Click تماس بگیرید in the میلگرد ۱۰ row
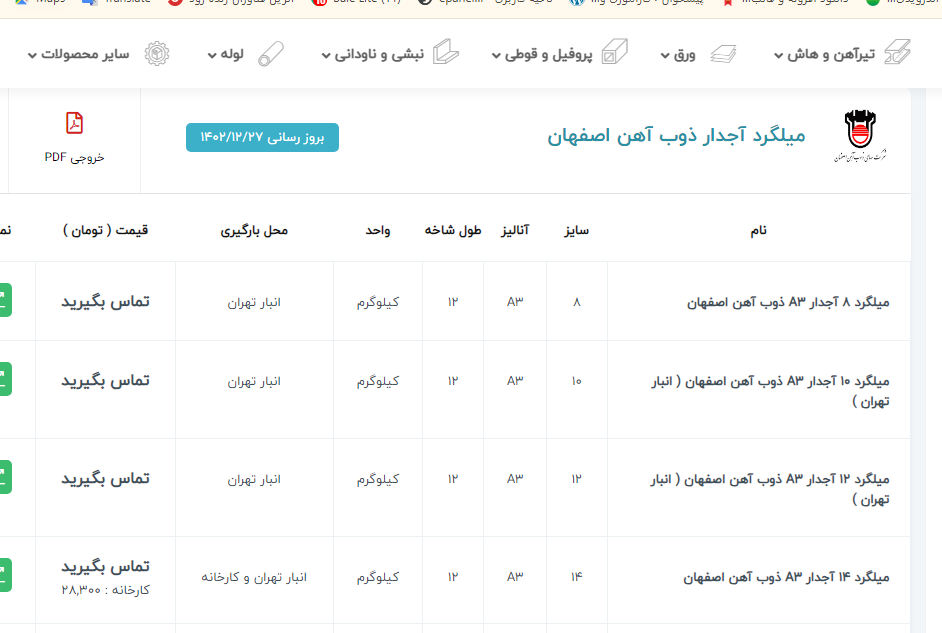The image size is (942, 633). click(x=105, y=381)
